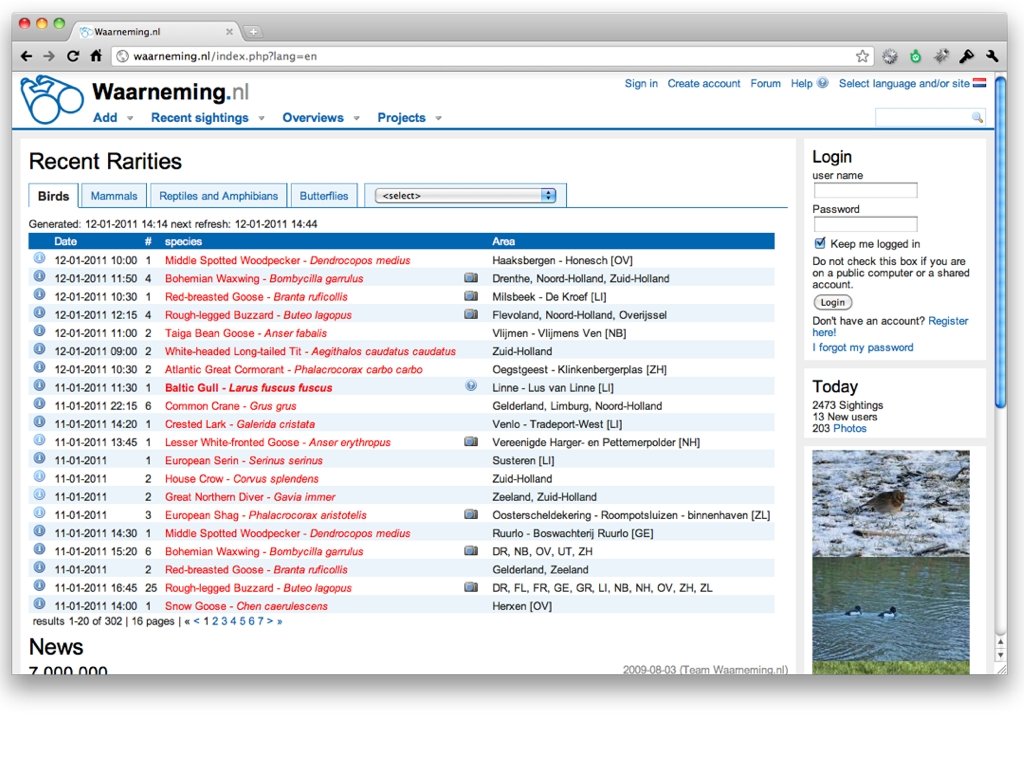
Task: Click the wrench settings icon in browser toolbar
Action: (992, 56)
